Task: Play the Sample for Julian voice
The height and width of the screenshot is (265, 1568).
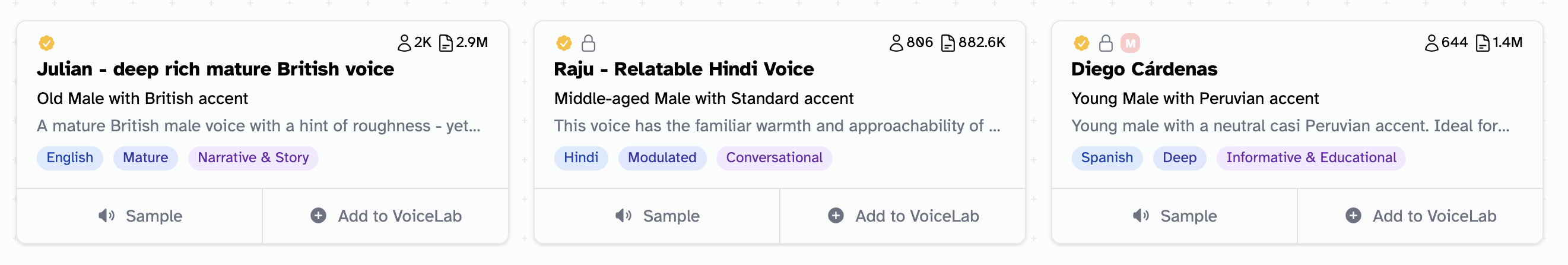Action: 140,216
